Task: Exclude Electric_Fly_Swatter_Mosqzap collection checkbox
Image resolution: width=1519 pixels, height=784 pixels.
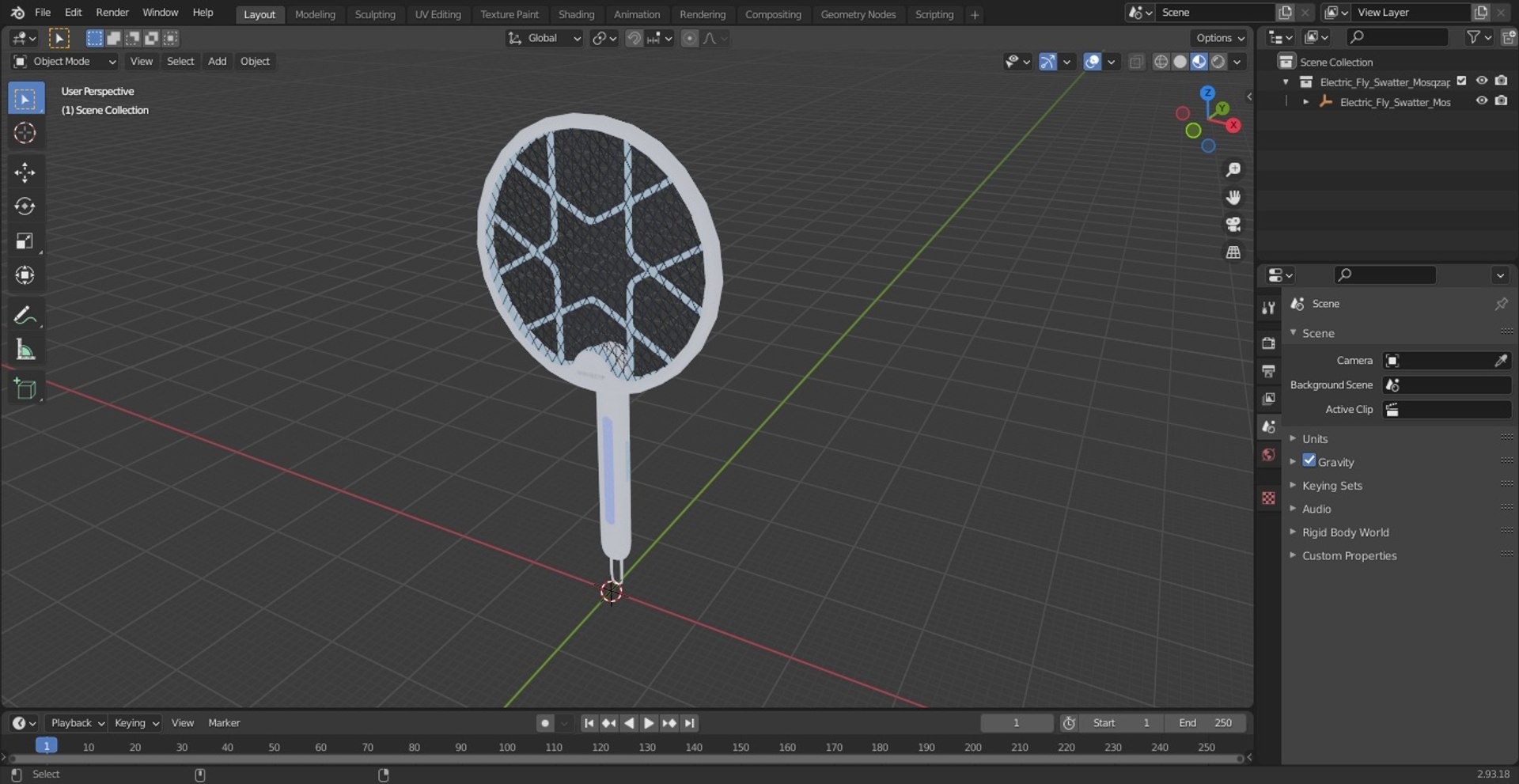Action: pos(1462,81)
